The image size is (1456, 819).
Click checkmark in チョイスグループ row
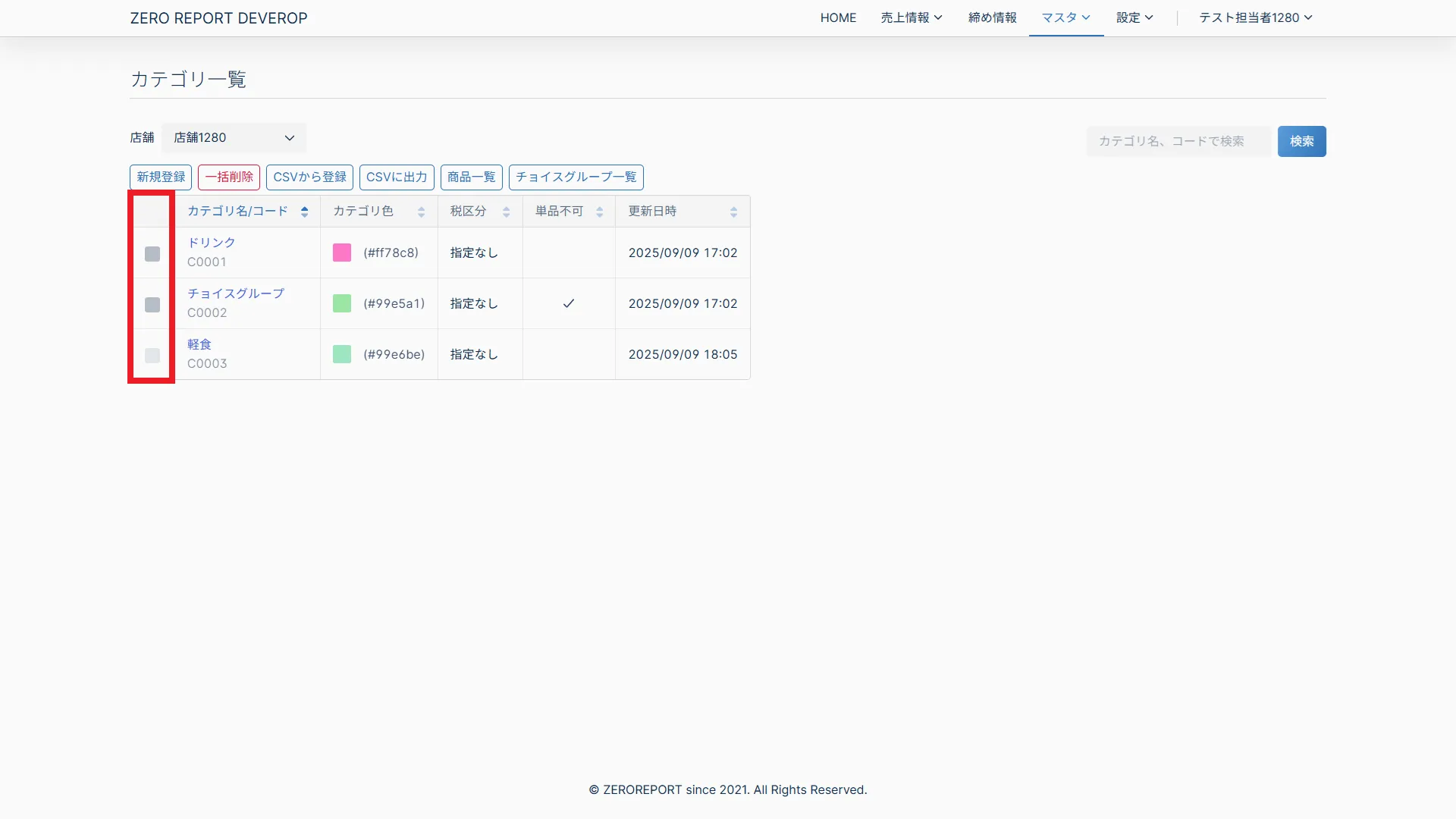568,303
